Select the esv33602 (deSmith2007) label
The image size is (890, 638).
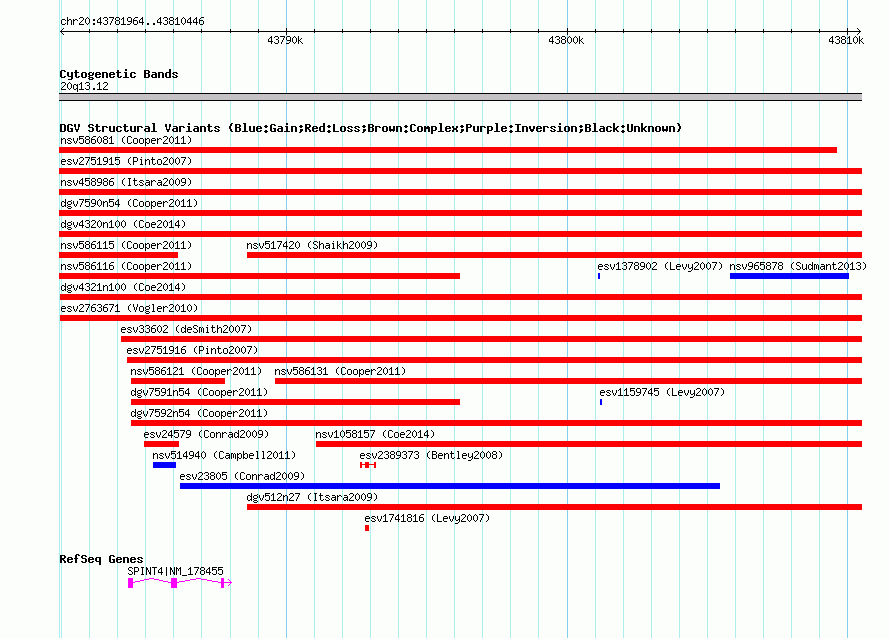click(x=186, y=329)
